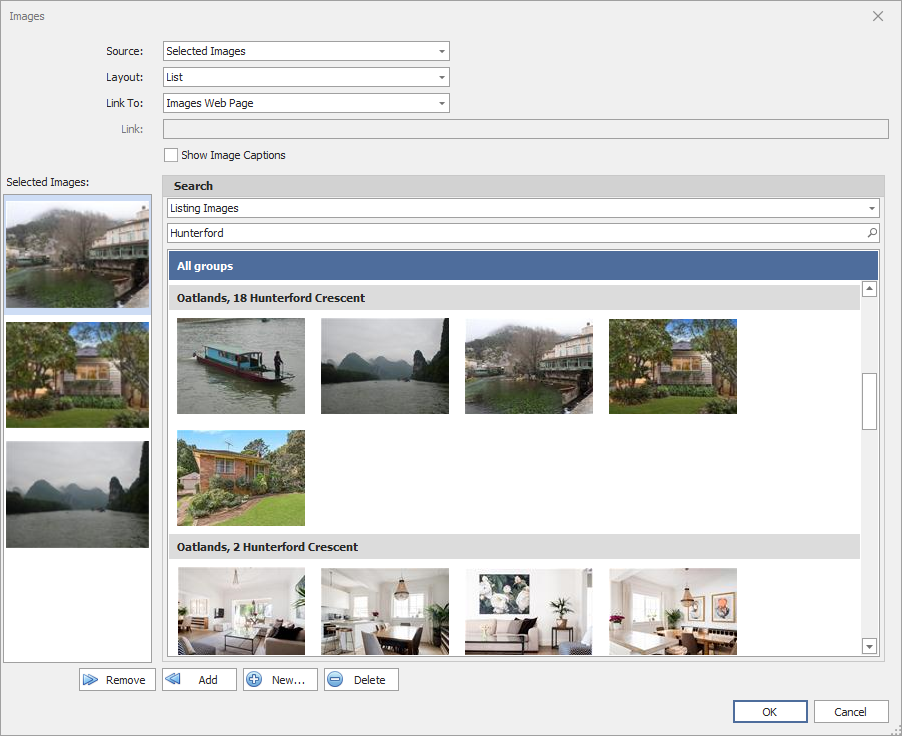Click the Delete button with minus icon
The width and height of the screenshot is (902, 736).
pyautogui.click(x=361, y=680)
